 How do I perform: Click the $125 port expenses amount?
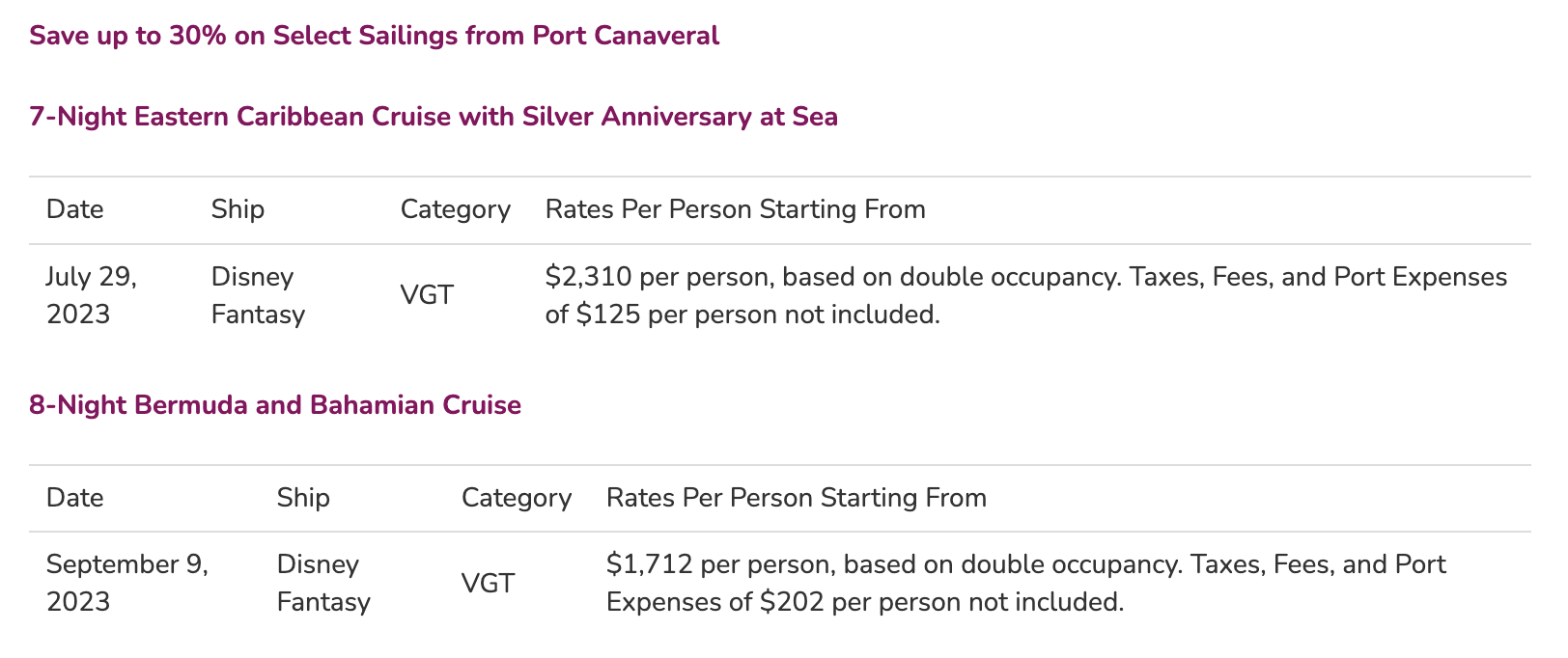[x=607, y=315]
